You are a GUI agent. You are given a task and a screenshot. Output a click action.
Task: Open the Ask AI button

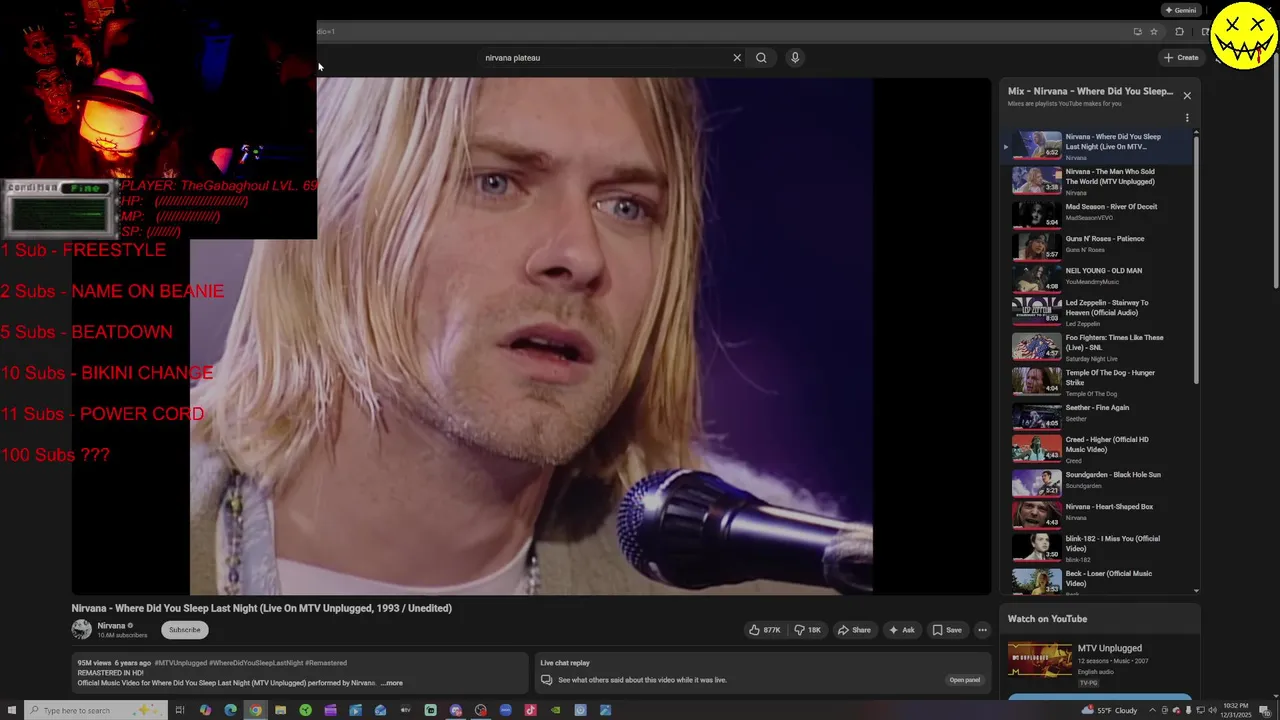[x=902, y=630]
